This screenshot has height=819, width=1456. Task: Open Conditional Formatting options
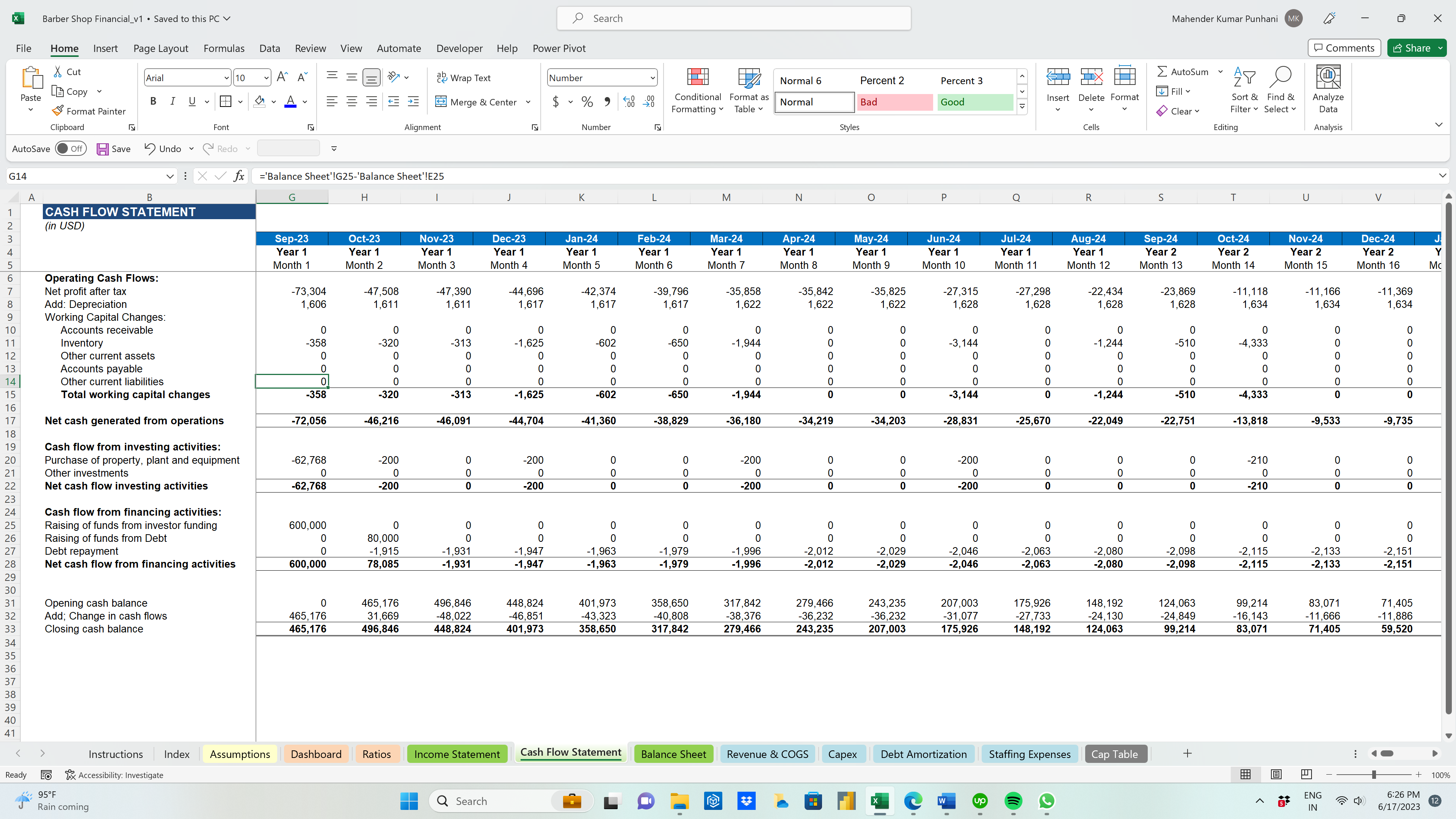click(x=698, y=91)
